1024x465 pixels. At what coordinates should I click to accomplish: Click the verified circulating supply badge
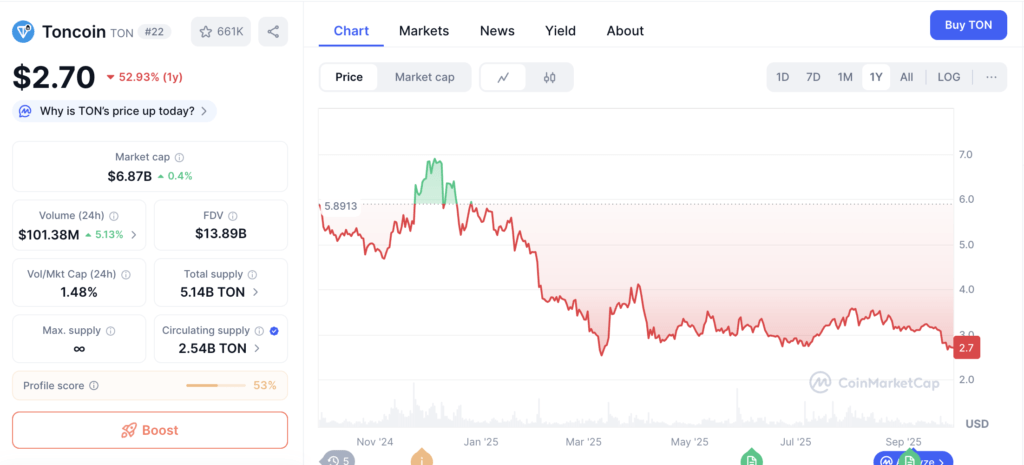click(274, 331)
